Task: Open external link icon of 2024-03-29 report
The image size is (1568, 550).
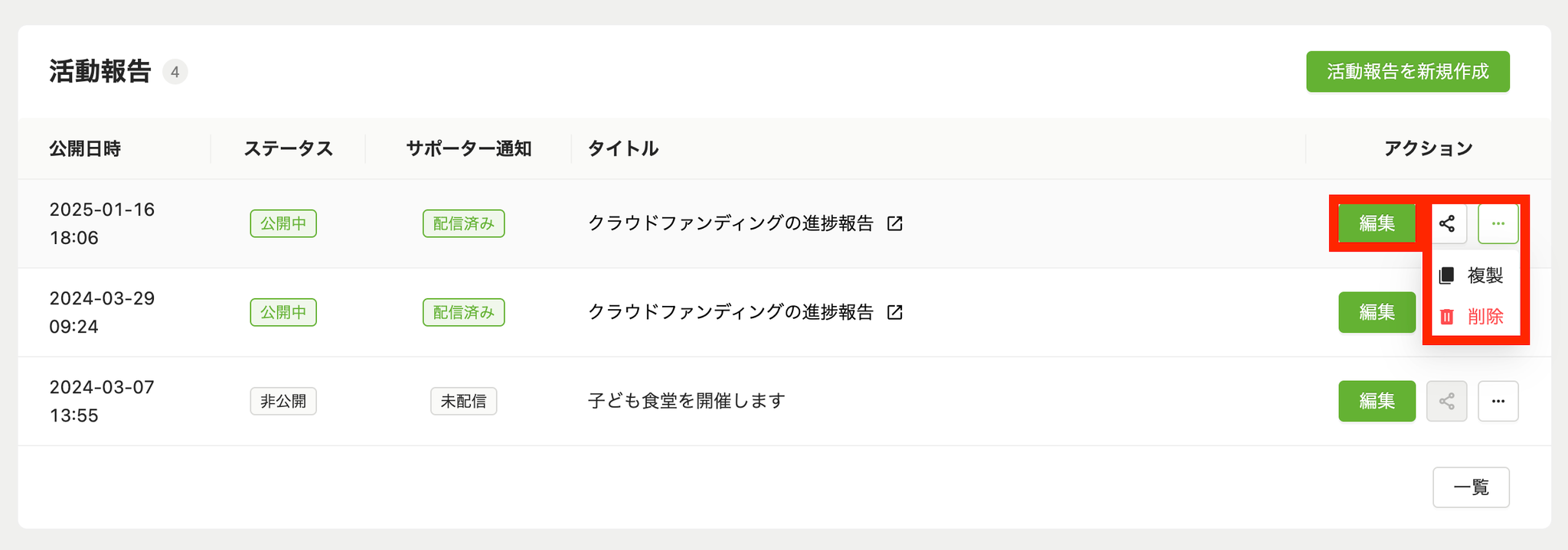Action: pyautogui.click(x=894, y=312)
